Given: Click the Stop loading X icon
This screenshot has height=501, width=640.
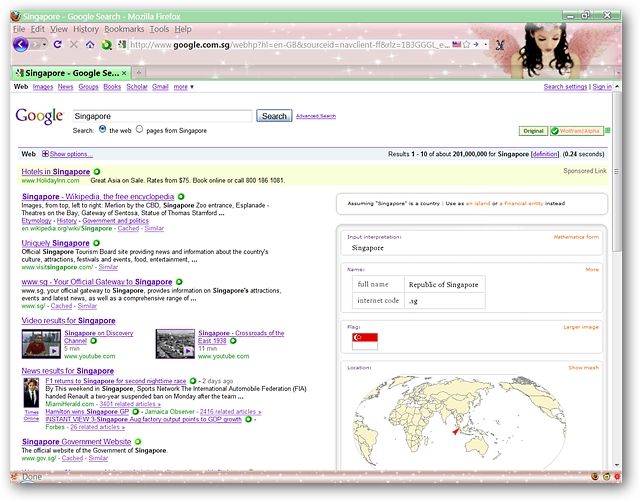Looking at the screenshot, I should click(x=74, y=44).
